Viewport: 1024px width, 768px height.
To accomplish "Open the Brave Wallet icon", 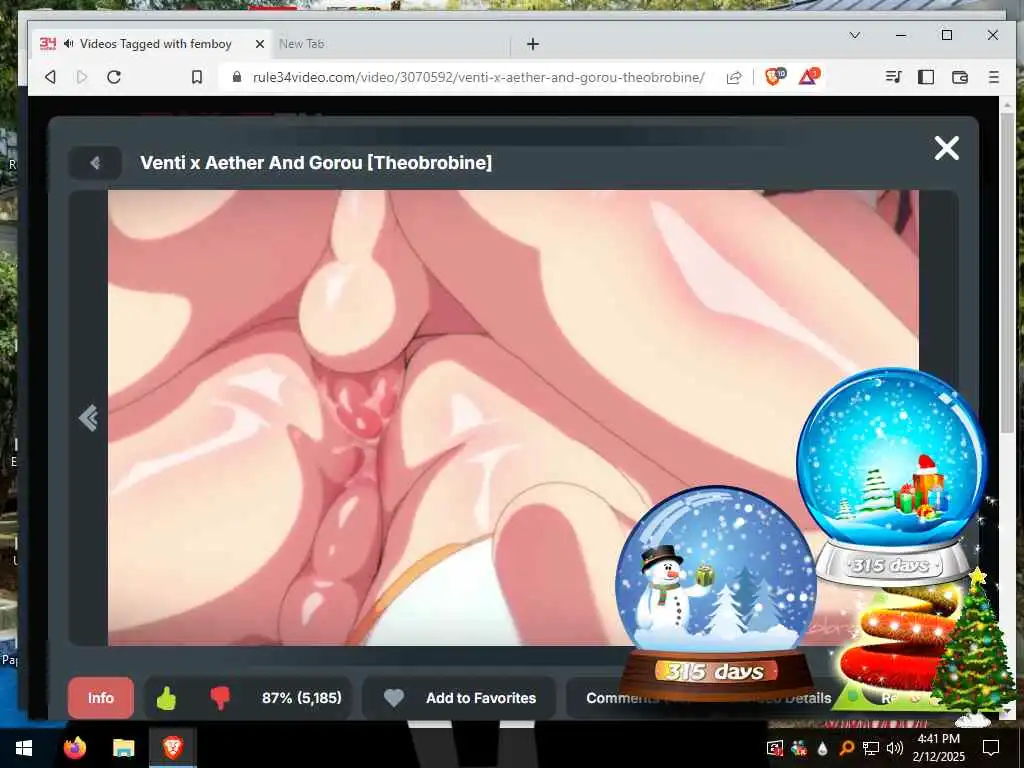I will (959, 77).
